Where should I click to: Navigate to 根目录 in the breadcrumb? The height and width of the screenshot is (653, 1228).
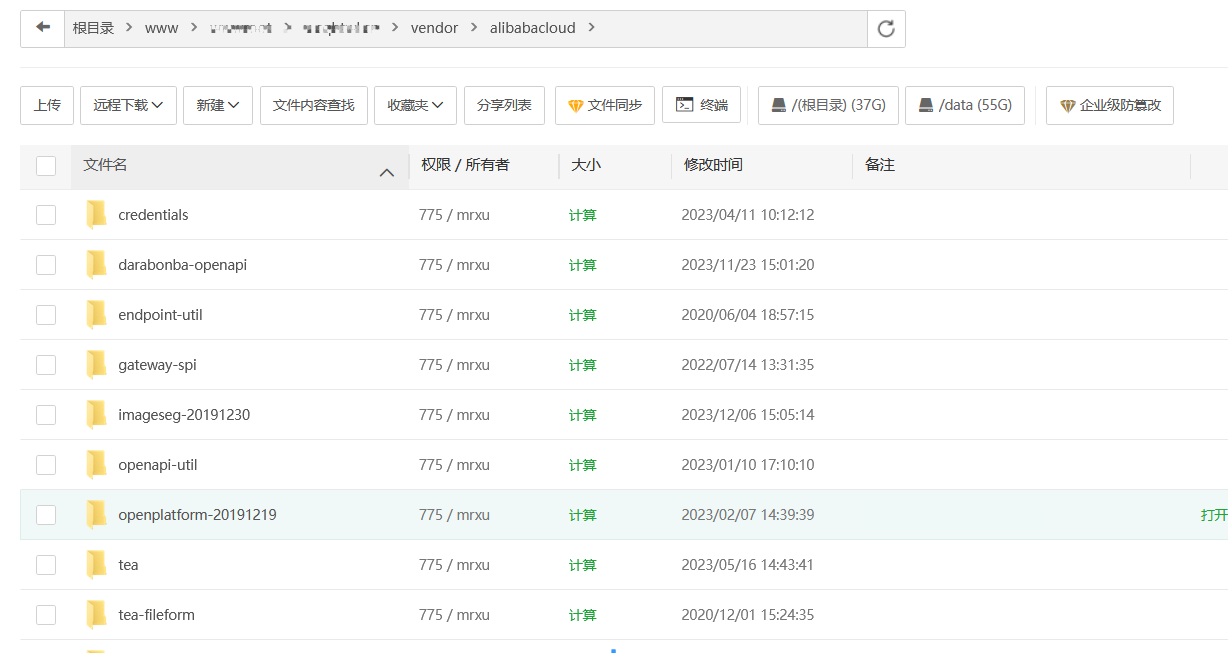93,28
